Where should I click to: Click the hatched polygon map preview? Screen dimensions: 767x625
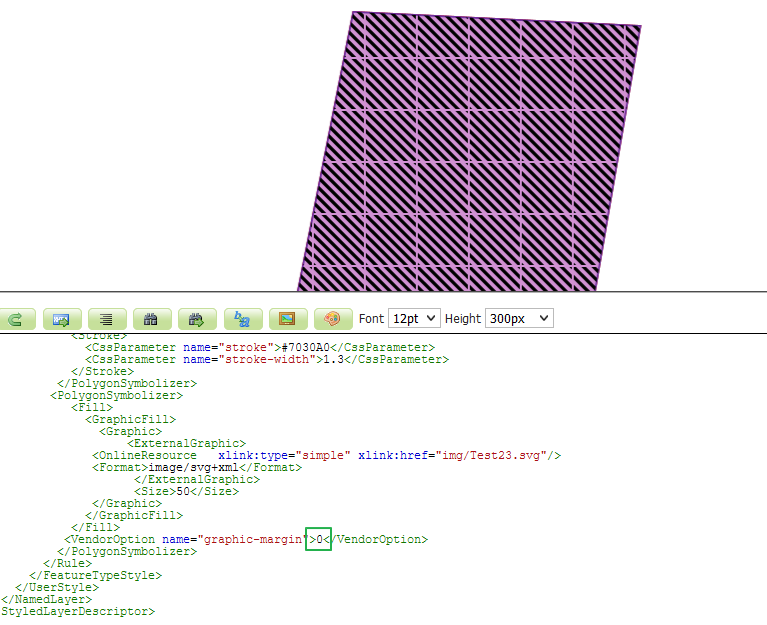pyautogui.click(x=469, y=152)
